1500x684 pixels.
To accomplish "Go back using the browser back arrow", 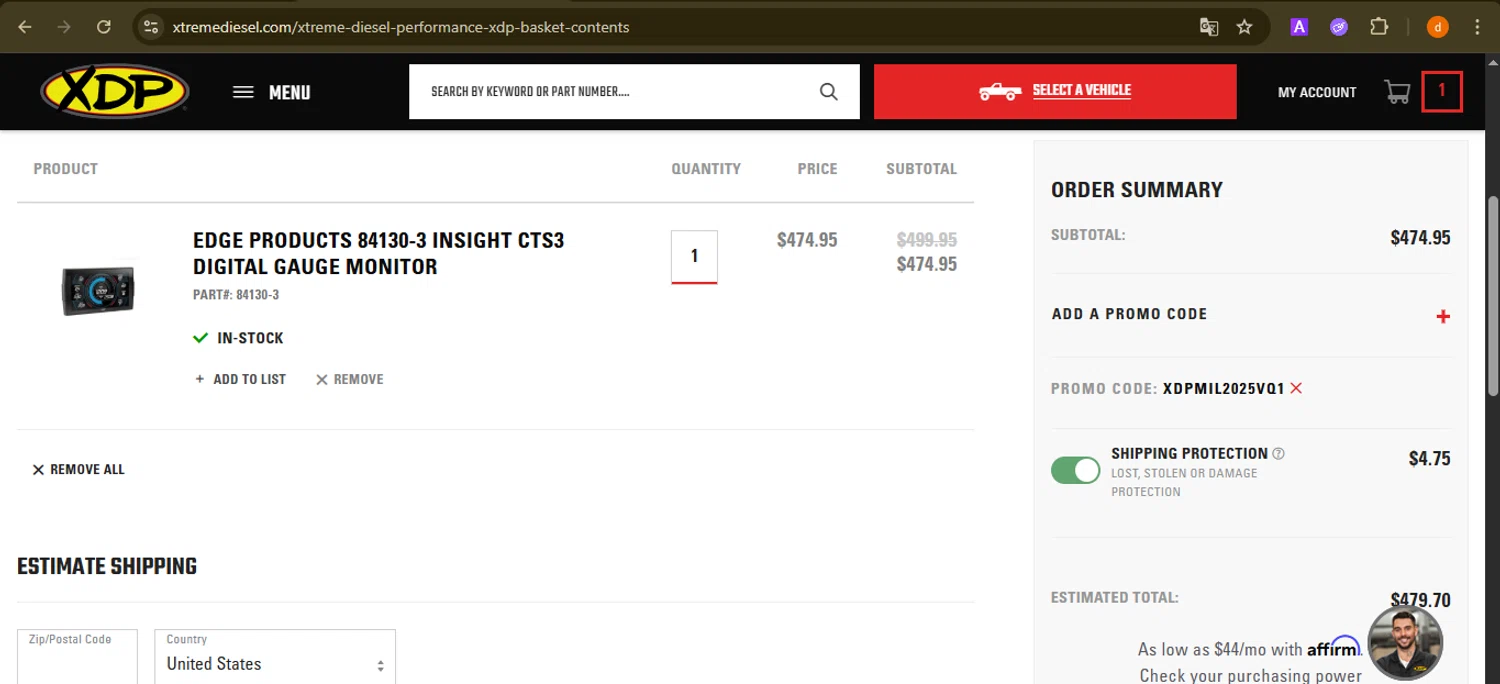I will point(25,27).
